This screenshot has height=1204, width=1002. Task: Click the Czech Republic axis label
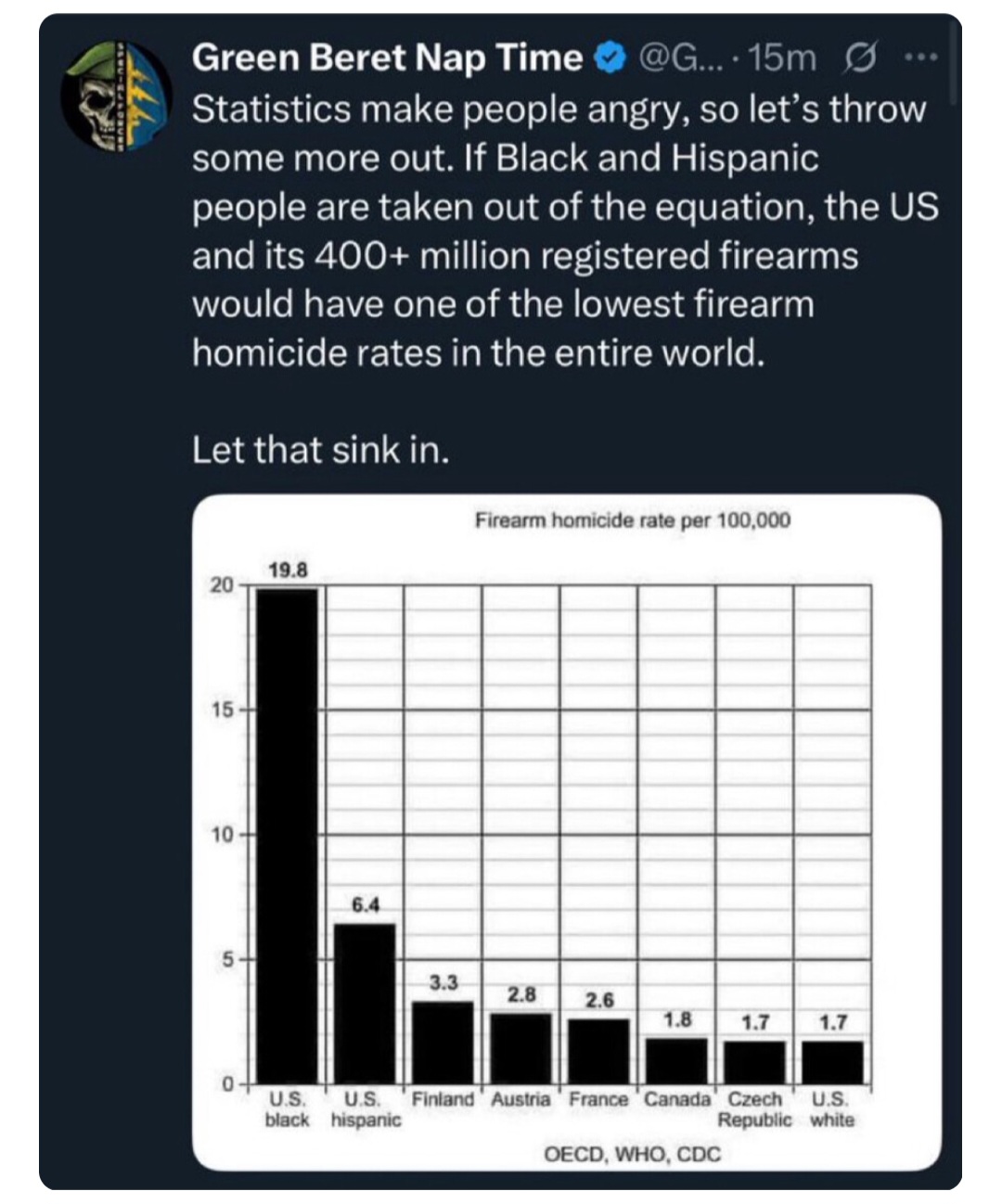click(x=755, y=1109)
